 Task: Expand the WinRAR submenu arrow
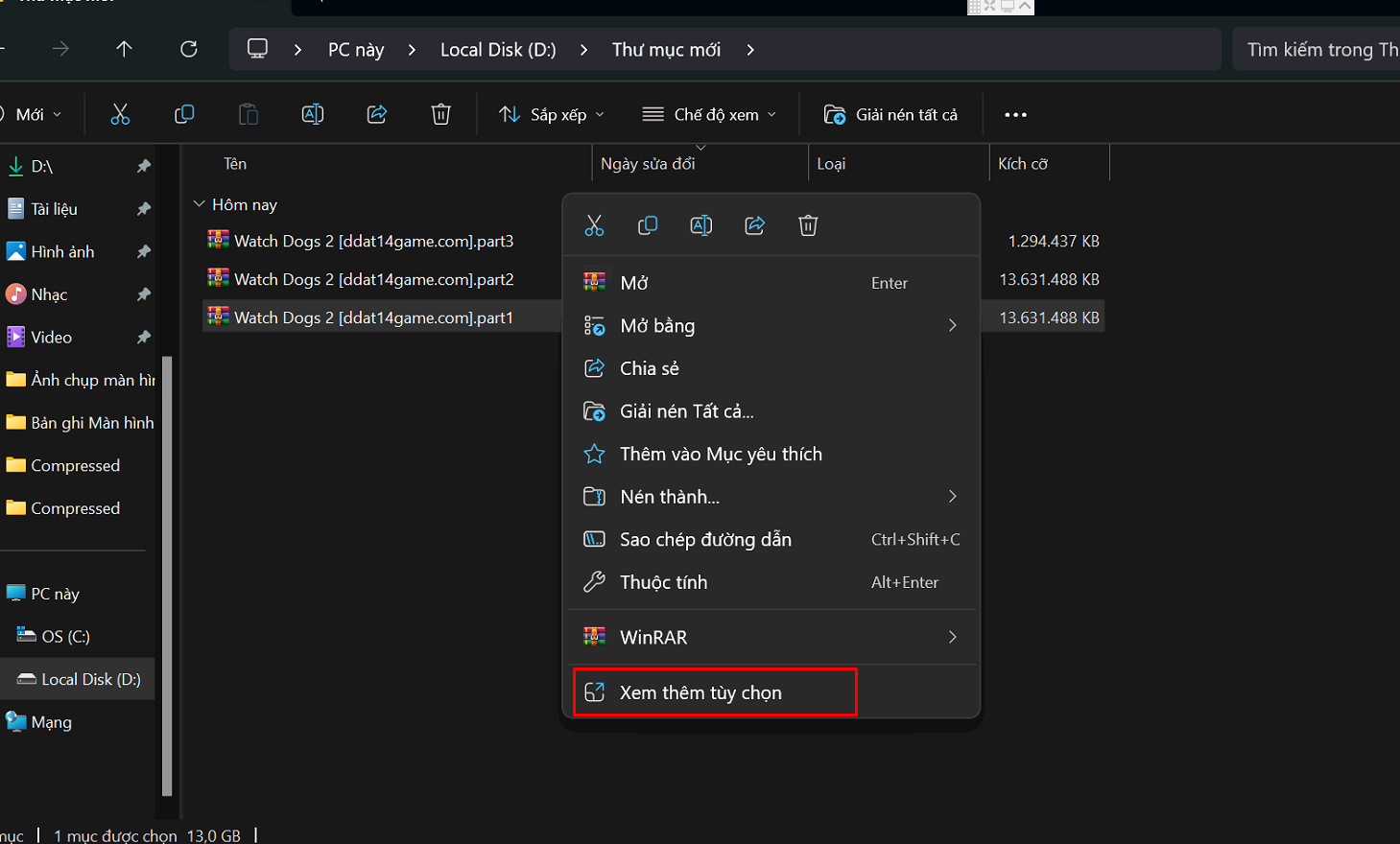click(x=953, y=637)
